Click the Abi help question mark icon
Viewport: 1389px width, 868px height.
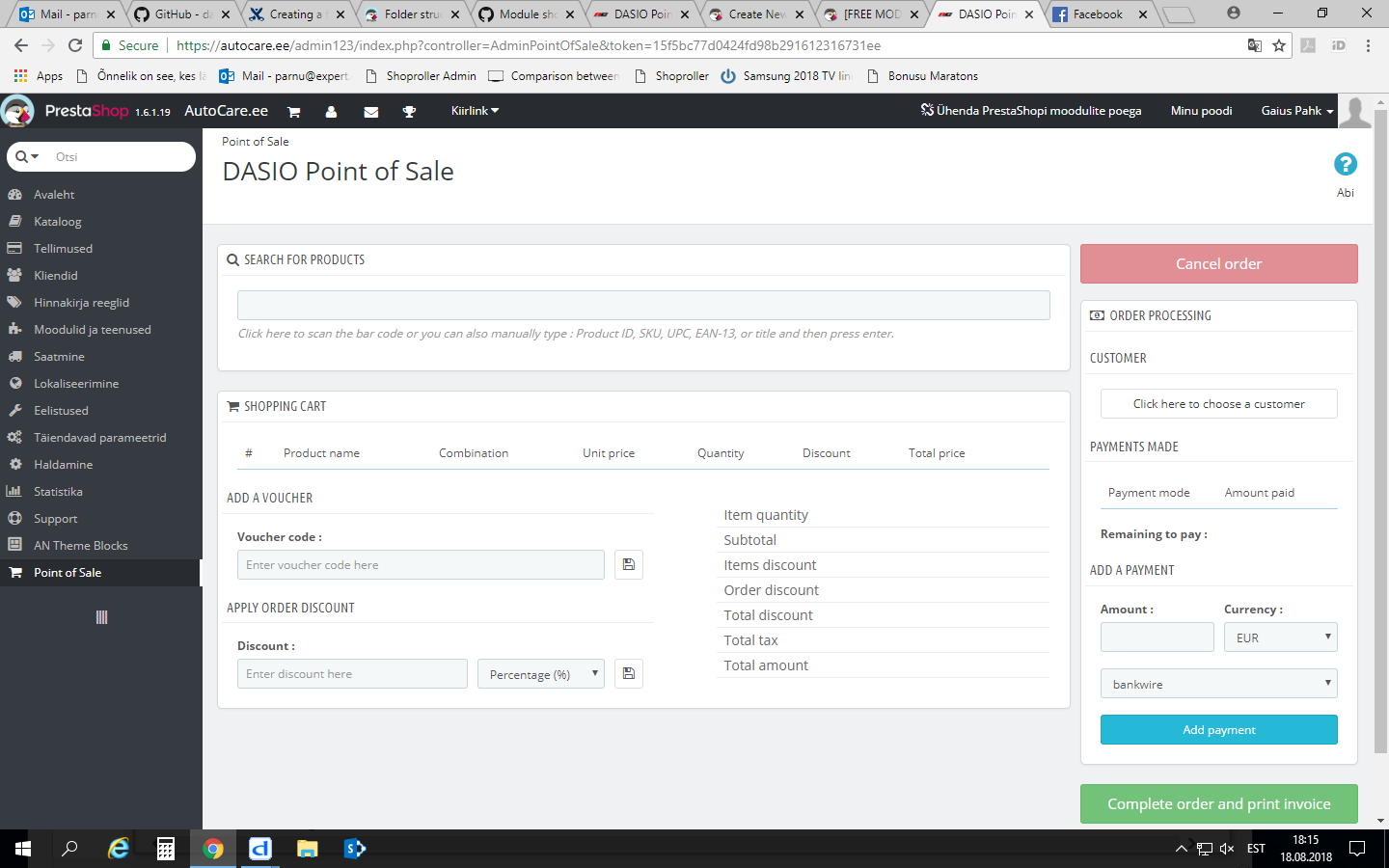coord(1345,164)
